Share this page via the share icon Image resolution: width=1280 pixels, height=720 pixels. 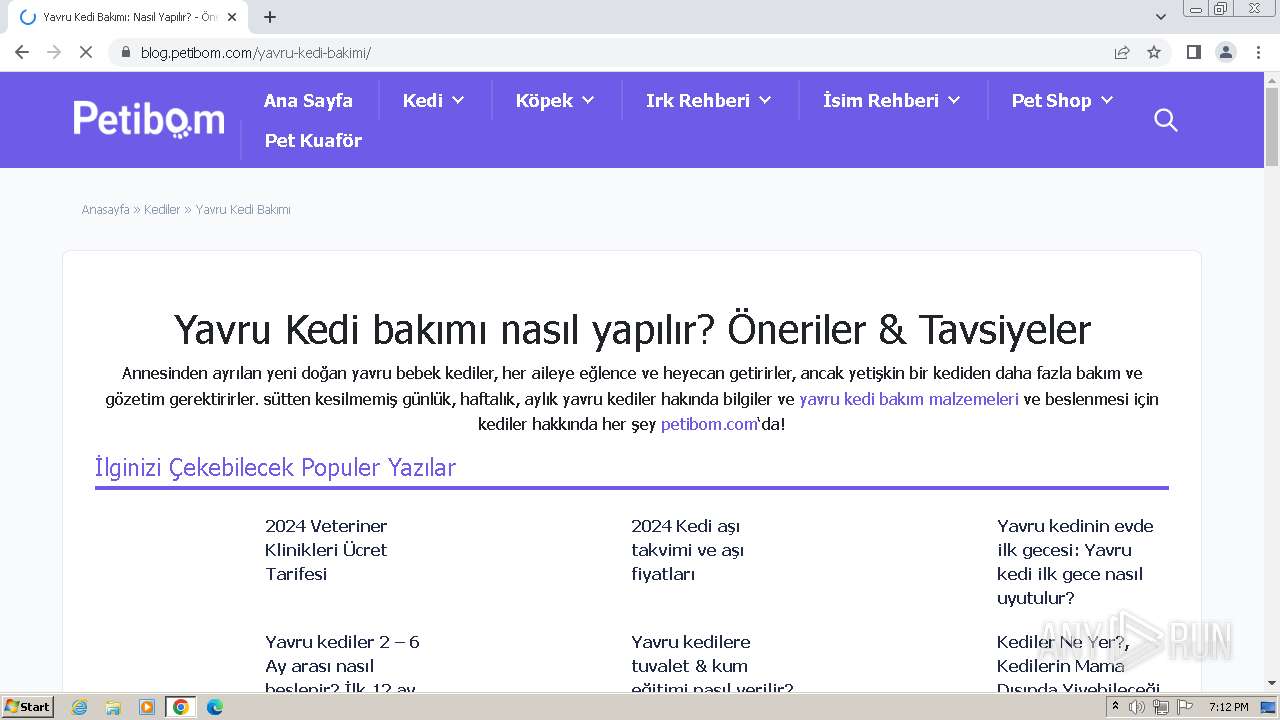pyautogui.click(x=1122, y=52)
